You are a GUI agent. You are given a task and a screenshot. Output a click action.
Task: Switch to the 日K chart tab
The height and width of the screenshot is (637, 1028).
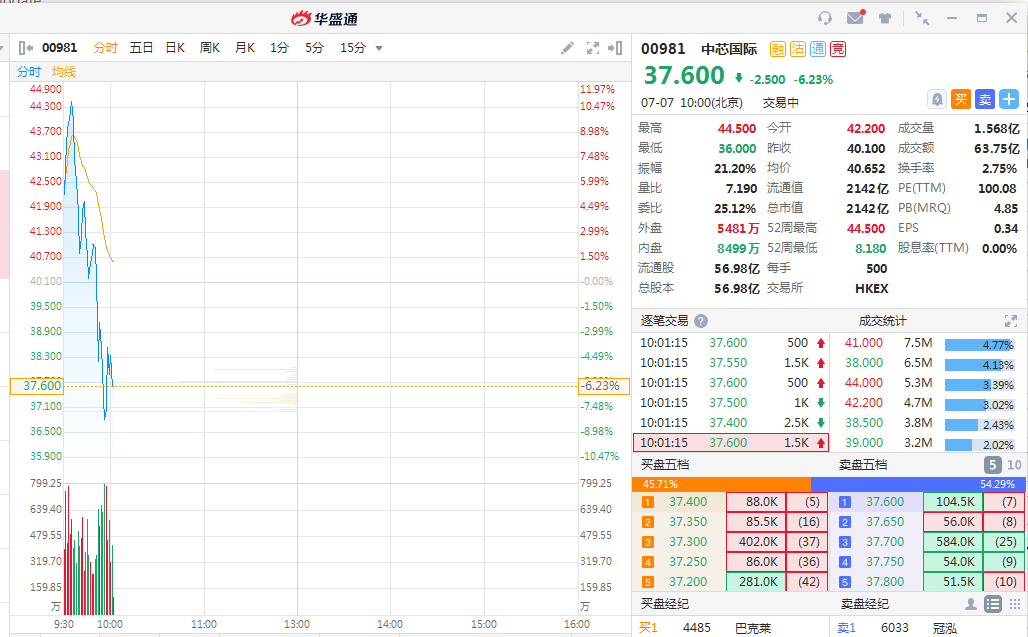(x=175, y=48)
